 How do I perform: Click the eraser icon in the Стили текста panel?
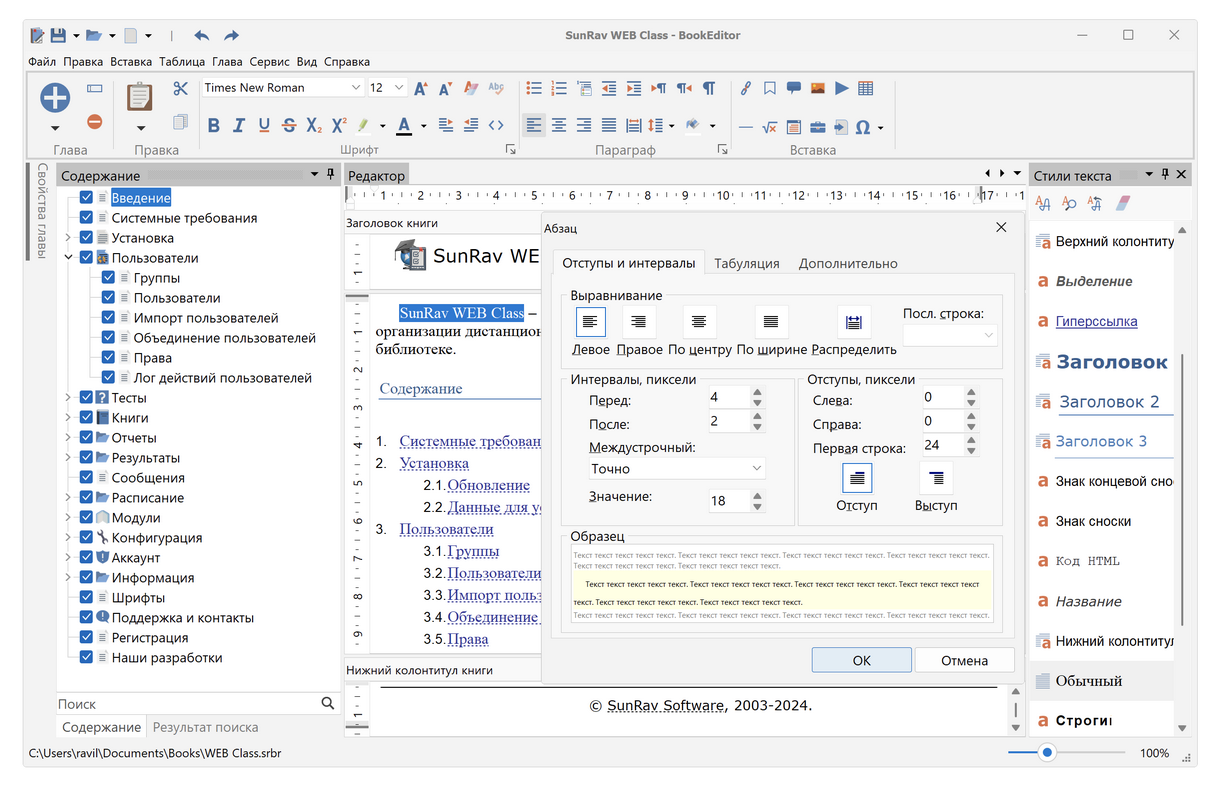(x=1121, y=203)
